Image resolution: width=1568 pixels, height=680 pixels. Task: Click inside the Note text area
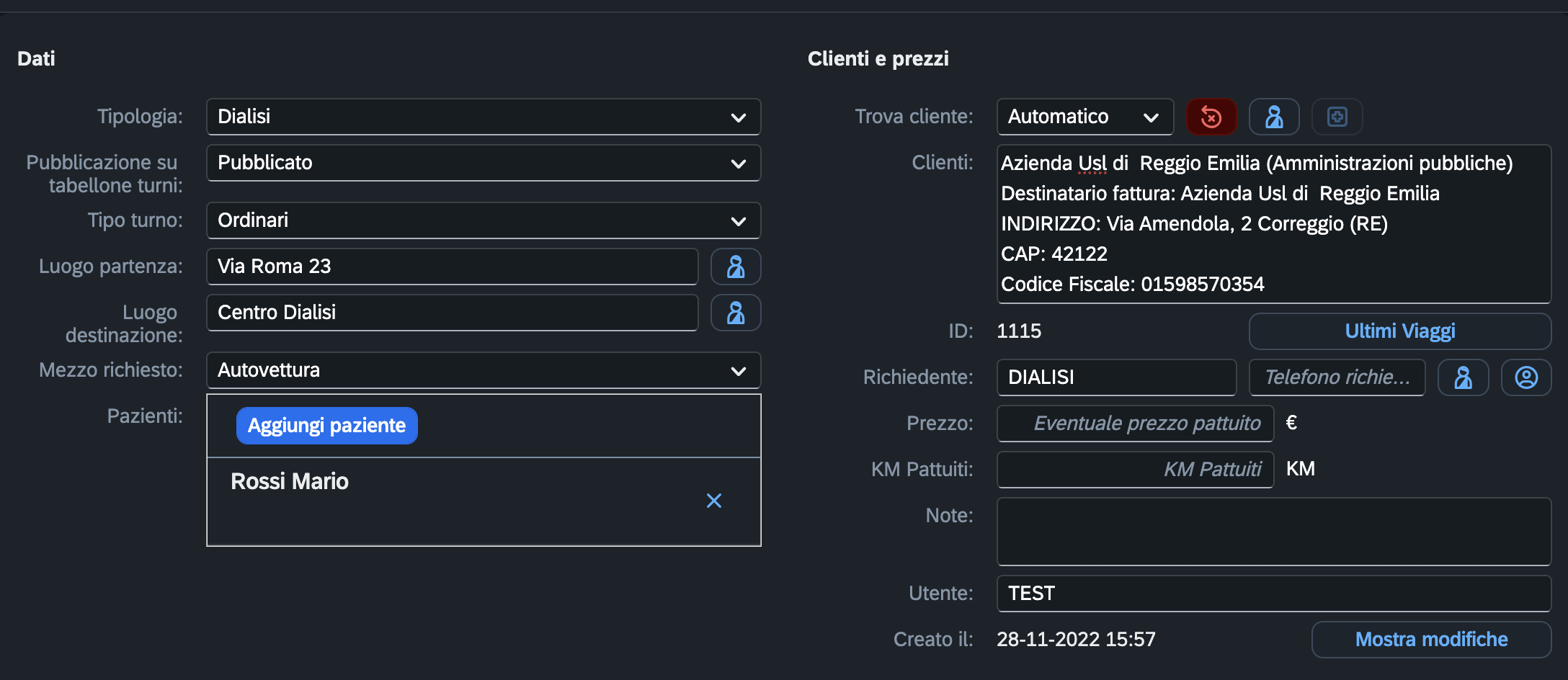click(1274, 532)
